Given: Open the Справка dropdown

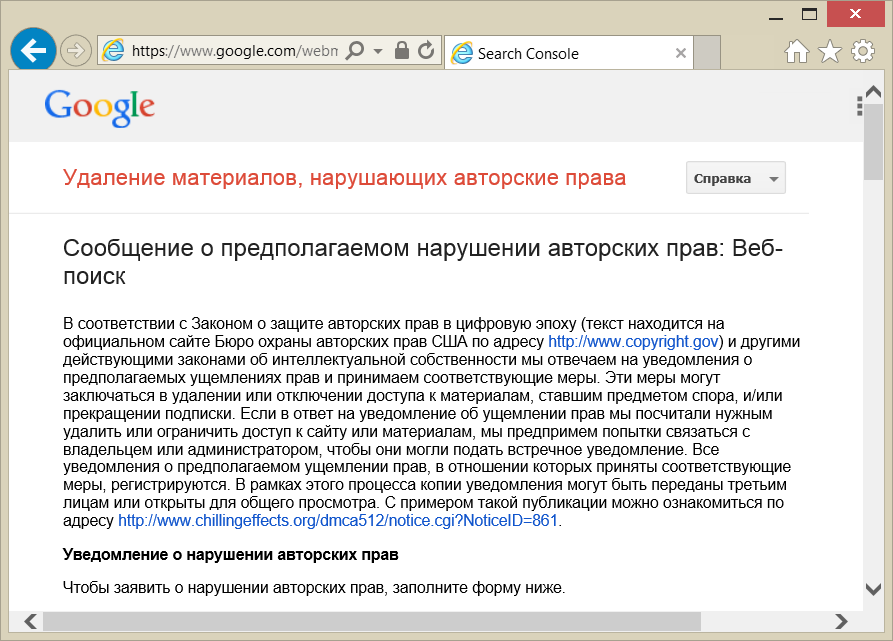Looking at the screenshot, I should (736, 178).
